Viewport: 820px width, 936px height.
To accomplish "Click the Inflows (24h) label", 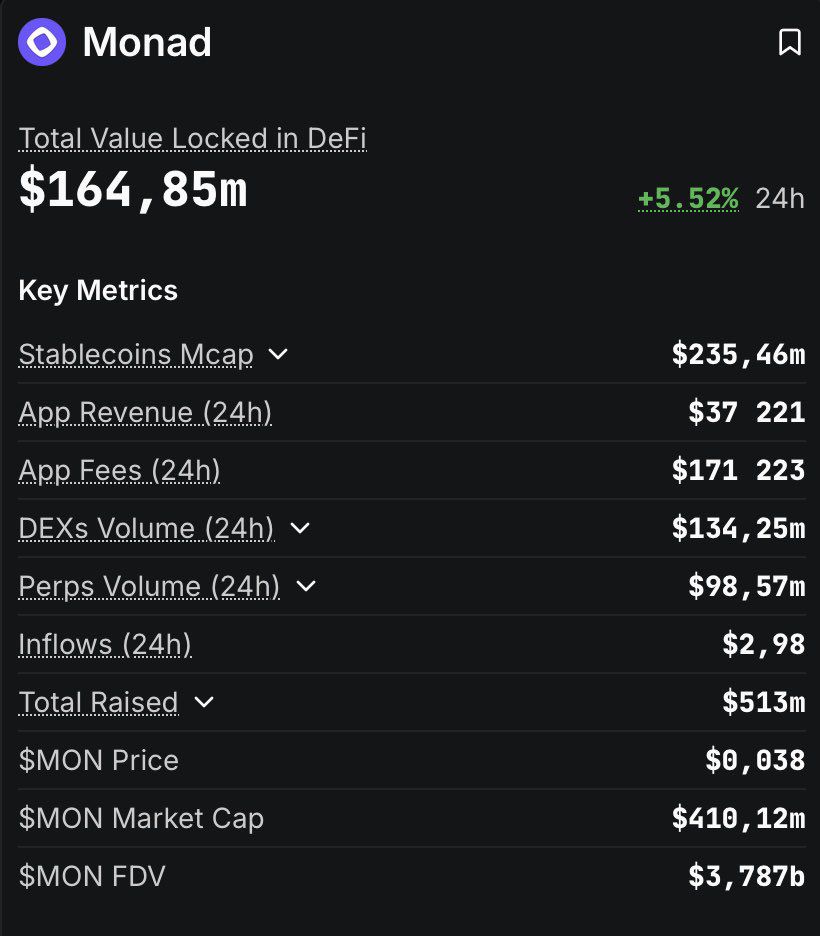I will click(105, 644).
